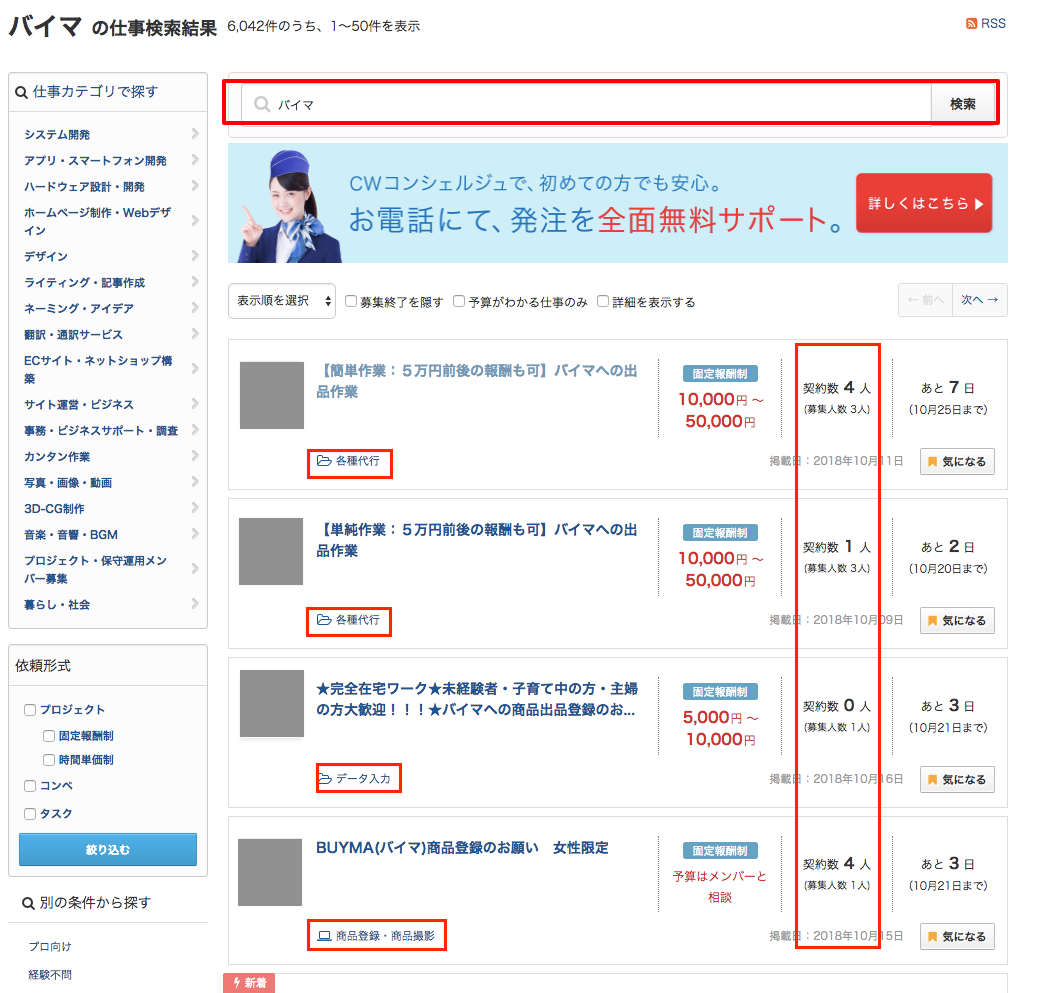
Task: Go to next page with 次へ
Action: [980, 300]
